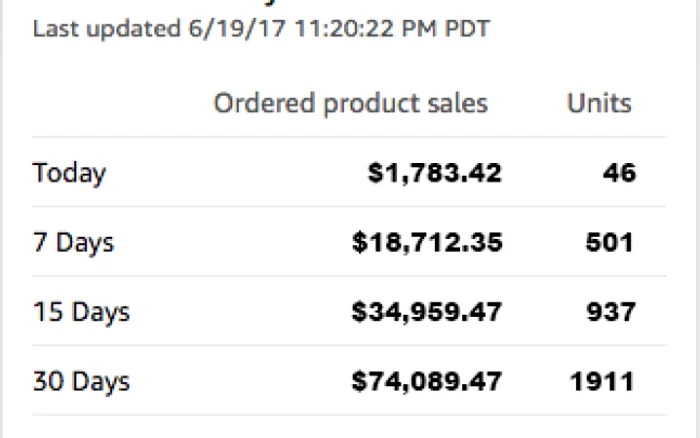The image size is (700, 438).
Task: Click the Today row label
Action: click(69, 173)
